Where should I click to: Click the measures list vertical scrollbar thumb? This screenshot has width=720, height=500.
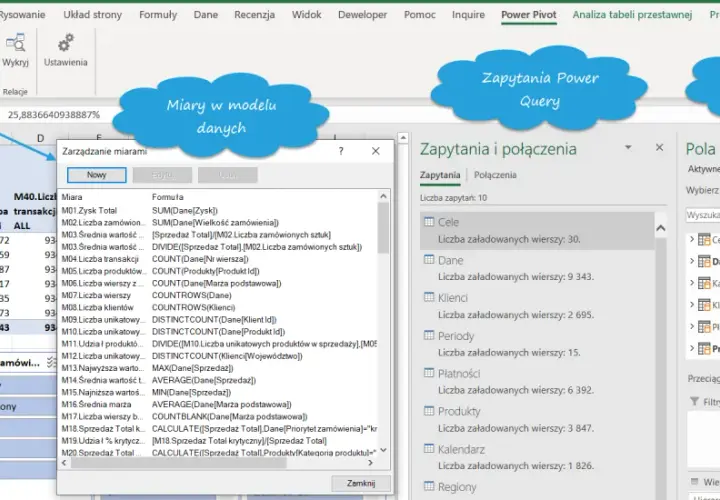(383, 228)
